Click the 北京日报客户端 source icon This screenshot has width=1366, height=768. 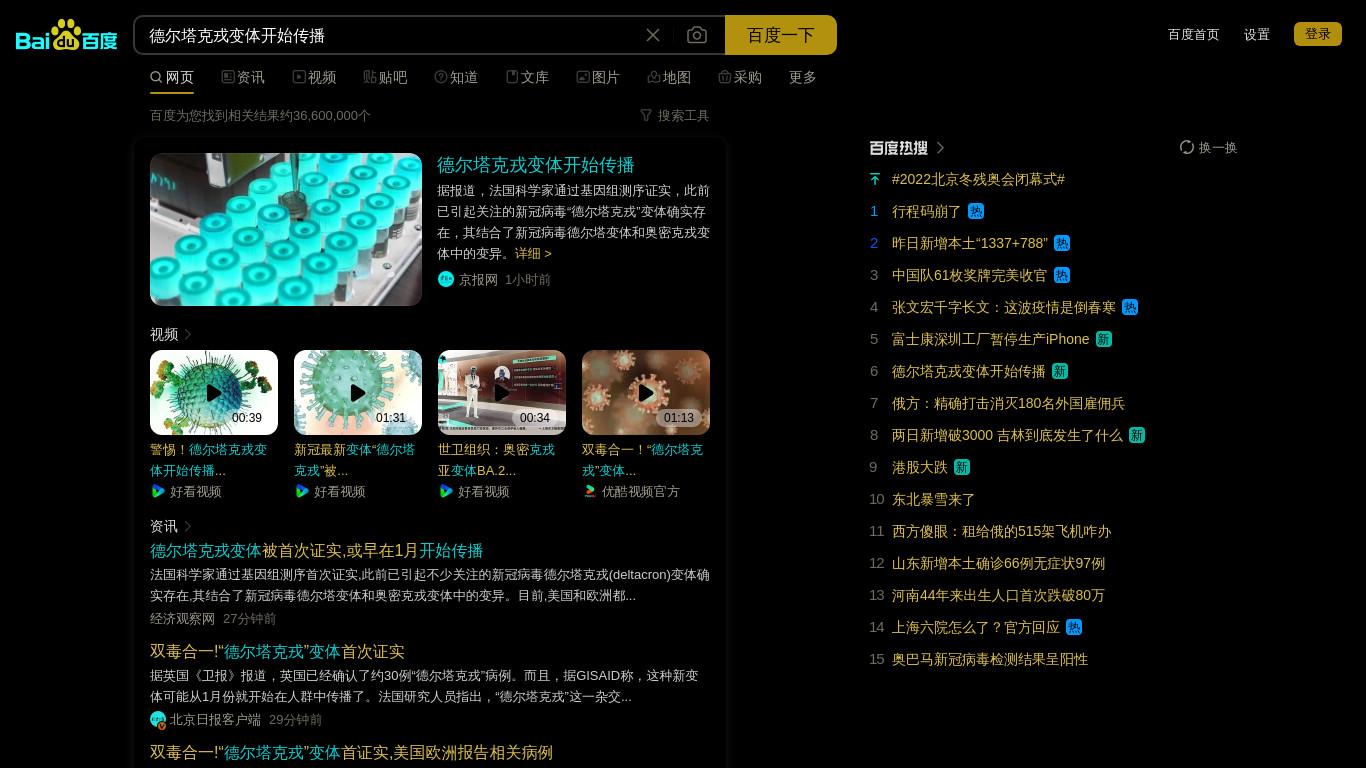point(158,719)
